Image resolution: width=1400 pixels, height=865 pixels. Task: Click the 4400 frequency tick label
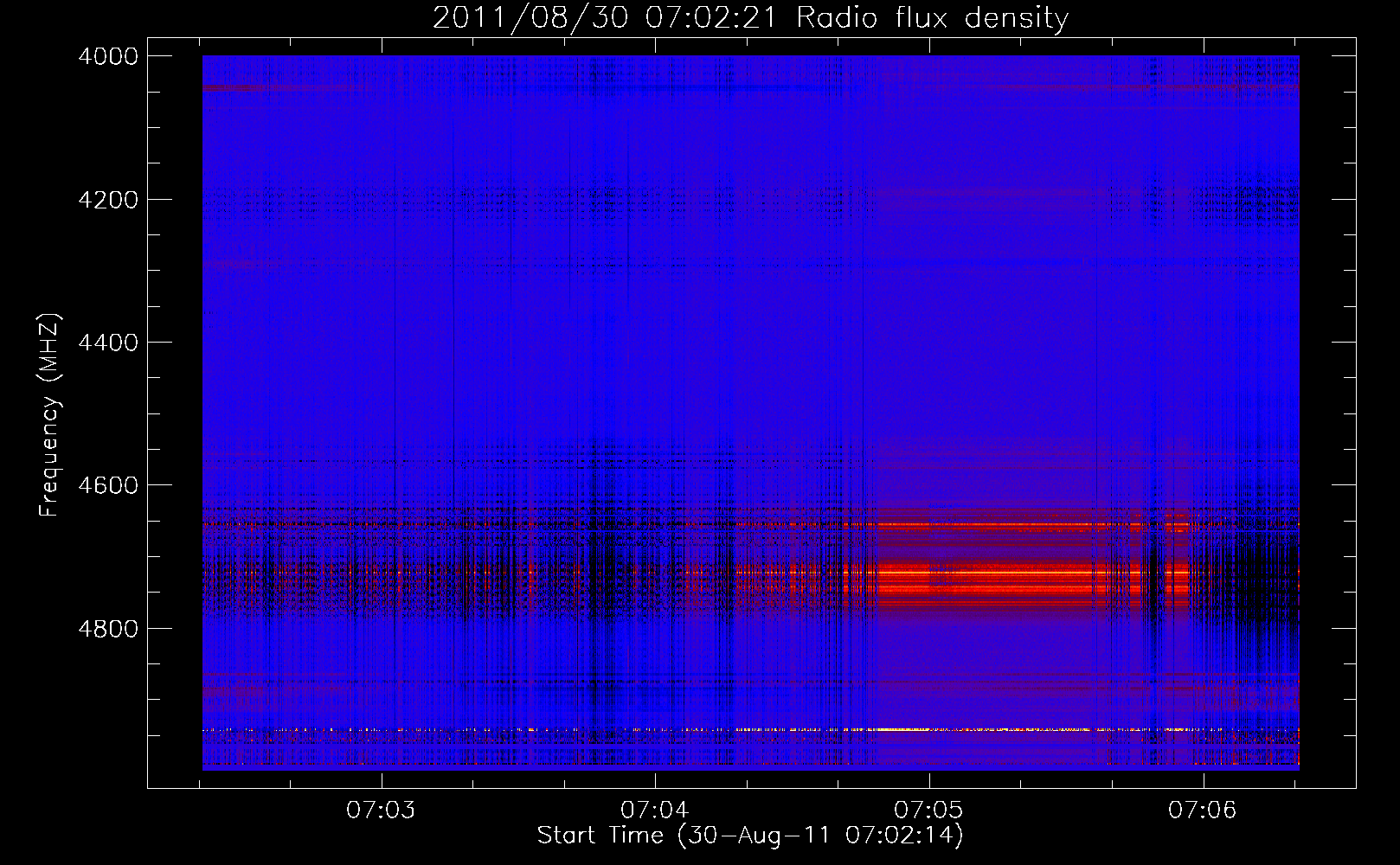pos(108,343)
